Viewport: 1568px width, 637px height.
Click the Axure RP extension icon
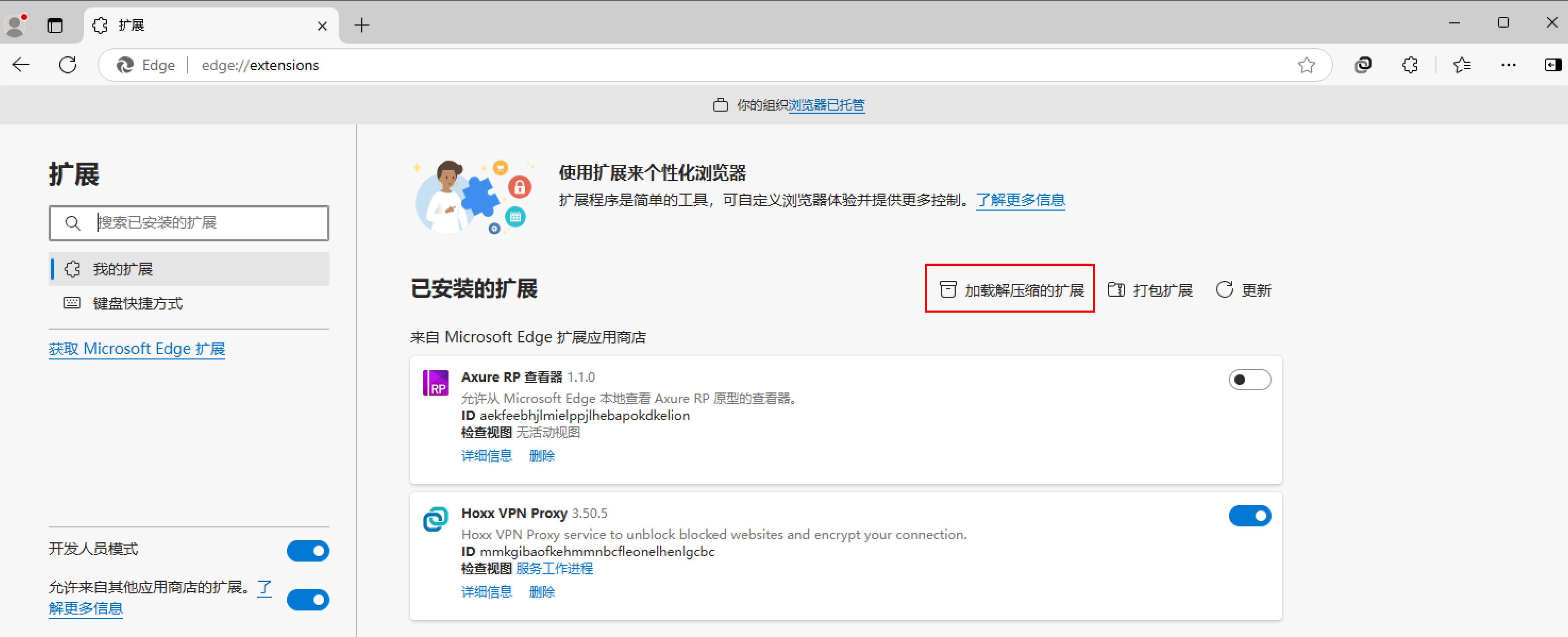click(x=436, y=383)
